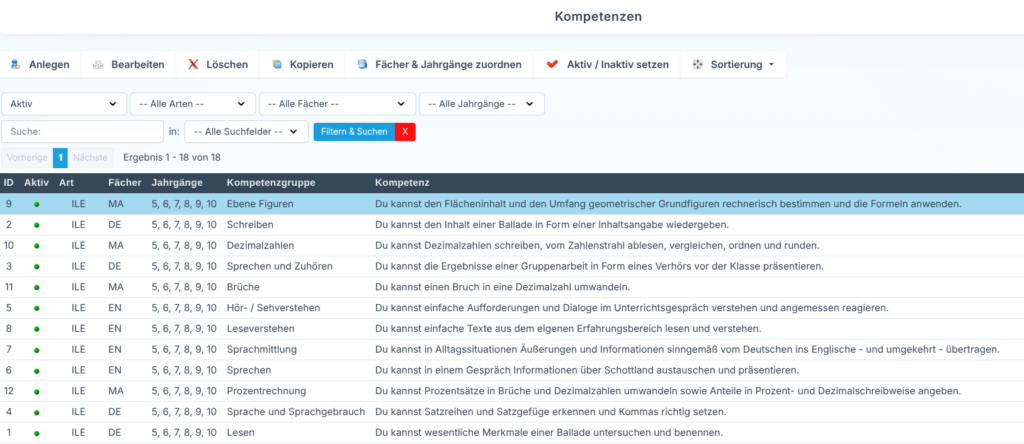1024x444 pixels.
Task: Click green active dot in Brüche row
Action: (x=37, y=287)
